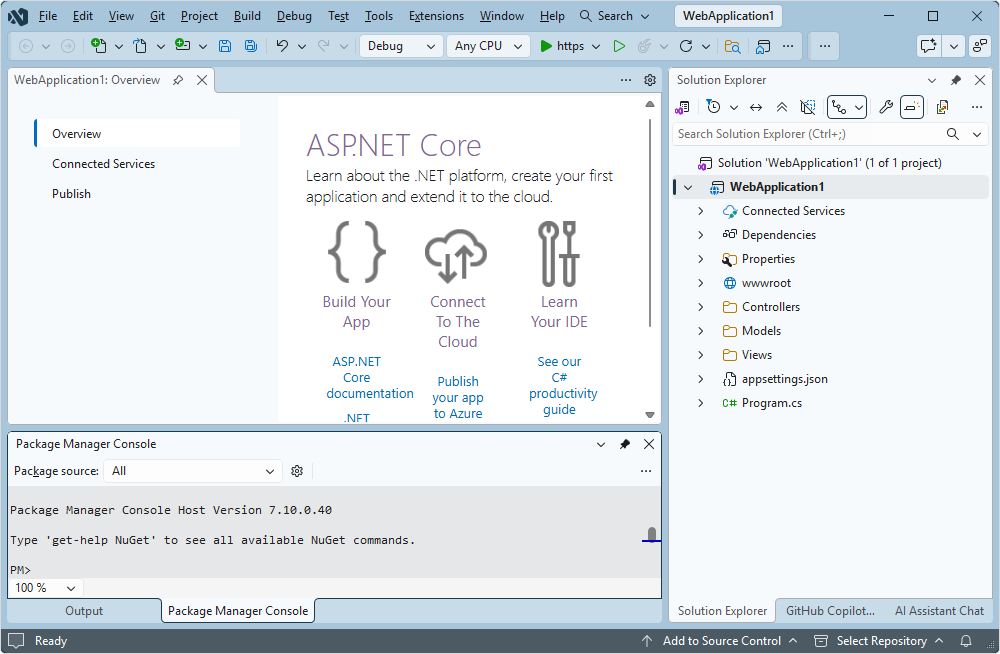Pin the WebApplication1 Overview tab

click(x=178, y=80)
